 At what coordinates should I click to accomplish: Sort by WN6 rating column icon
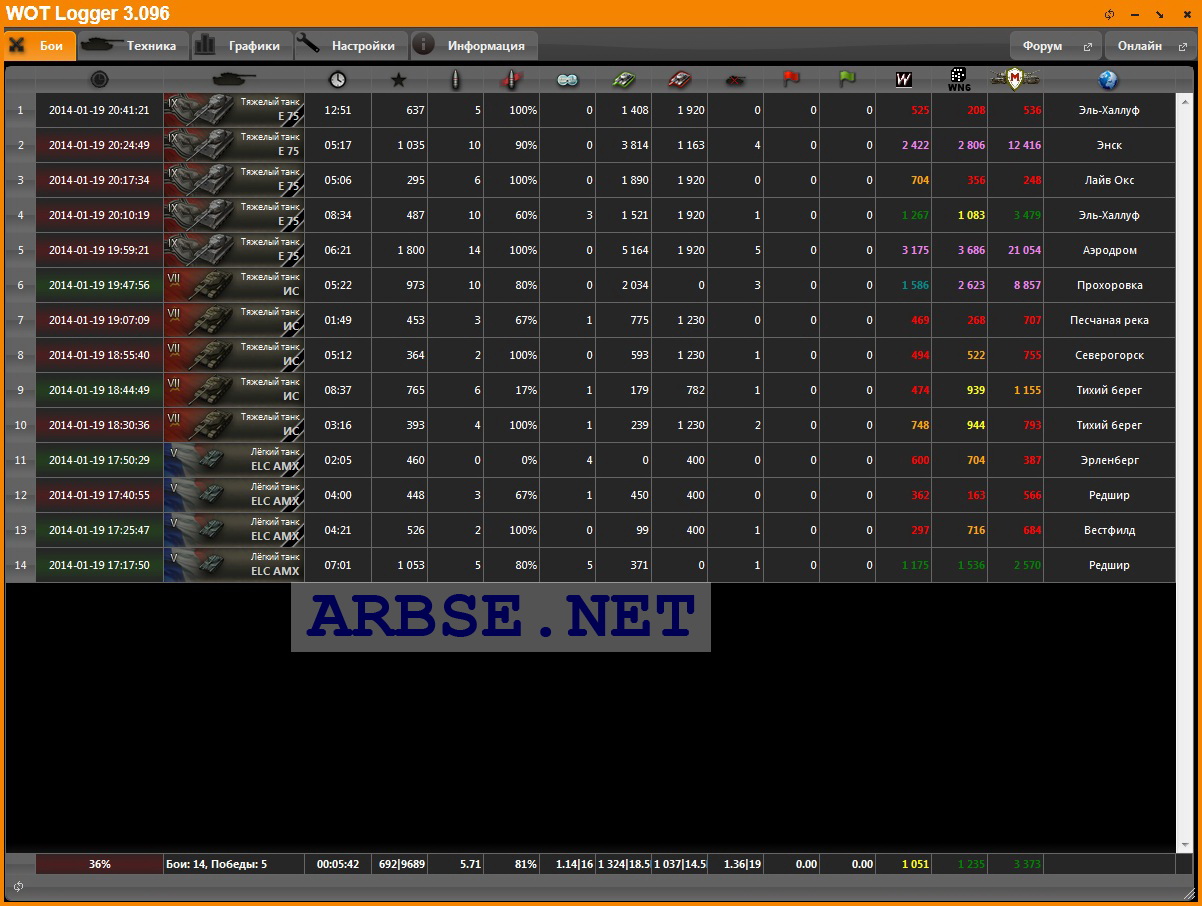click(959, 80)
